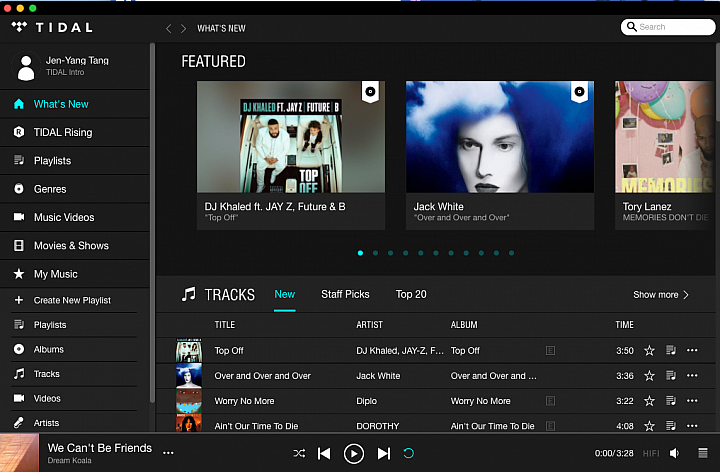Click Over and Over and Over thumbnail
The width and height of the screenshot is (720, 472).
[189, 376]
